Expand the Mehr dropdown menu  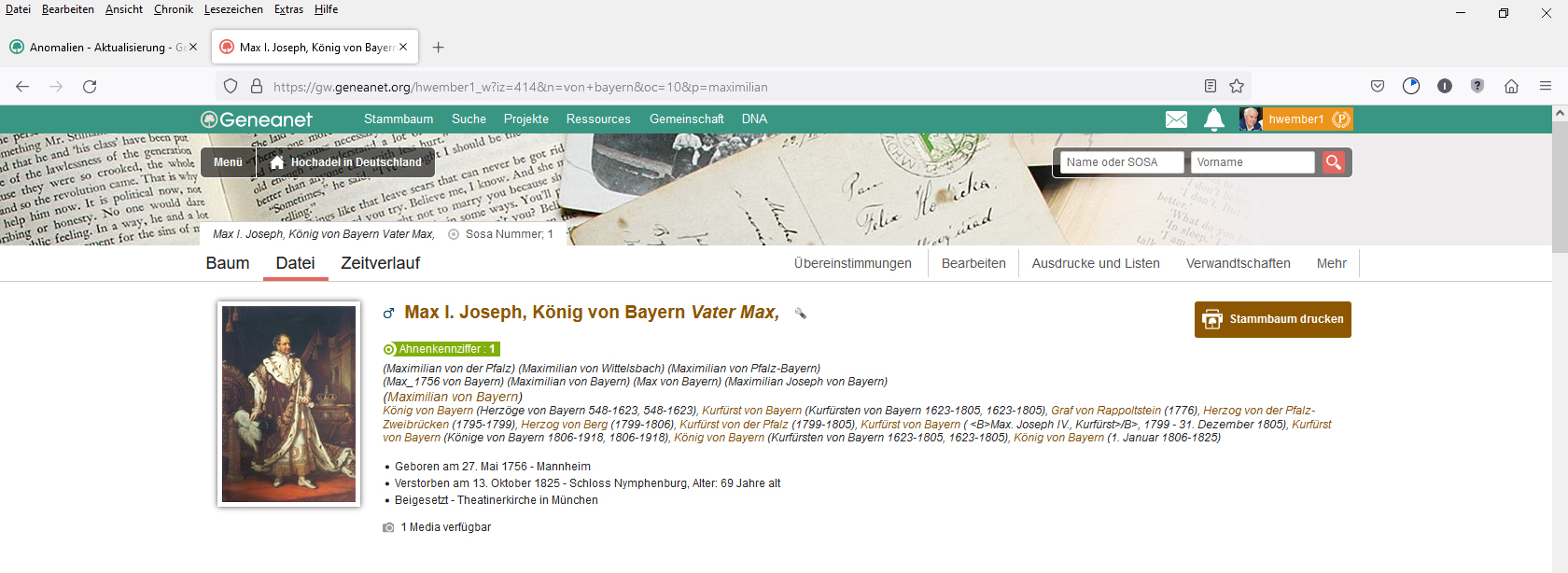1331,263
